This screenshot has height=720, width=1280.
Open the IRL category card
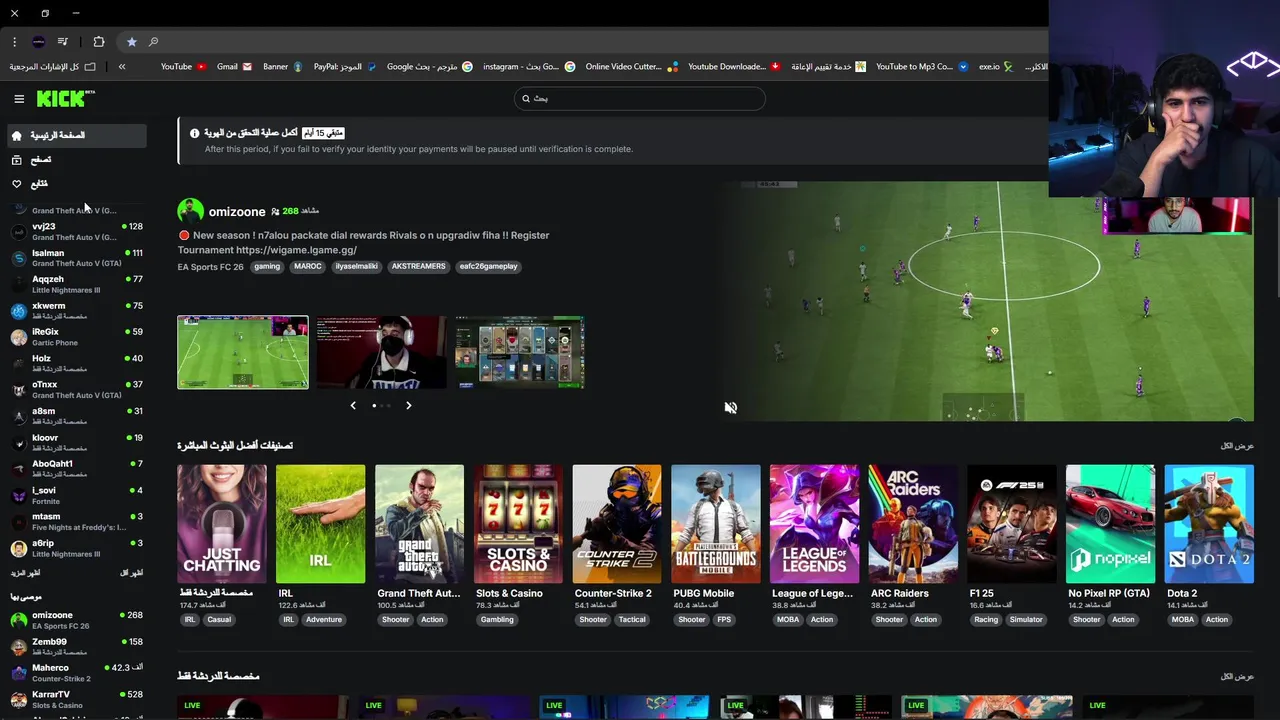click(x=321, y=523)
